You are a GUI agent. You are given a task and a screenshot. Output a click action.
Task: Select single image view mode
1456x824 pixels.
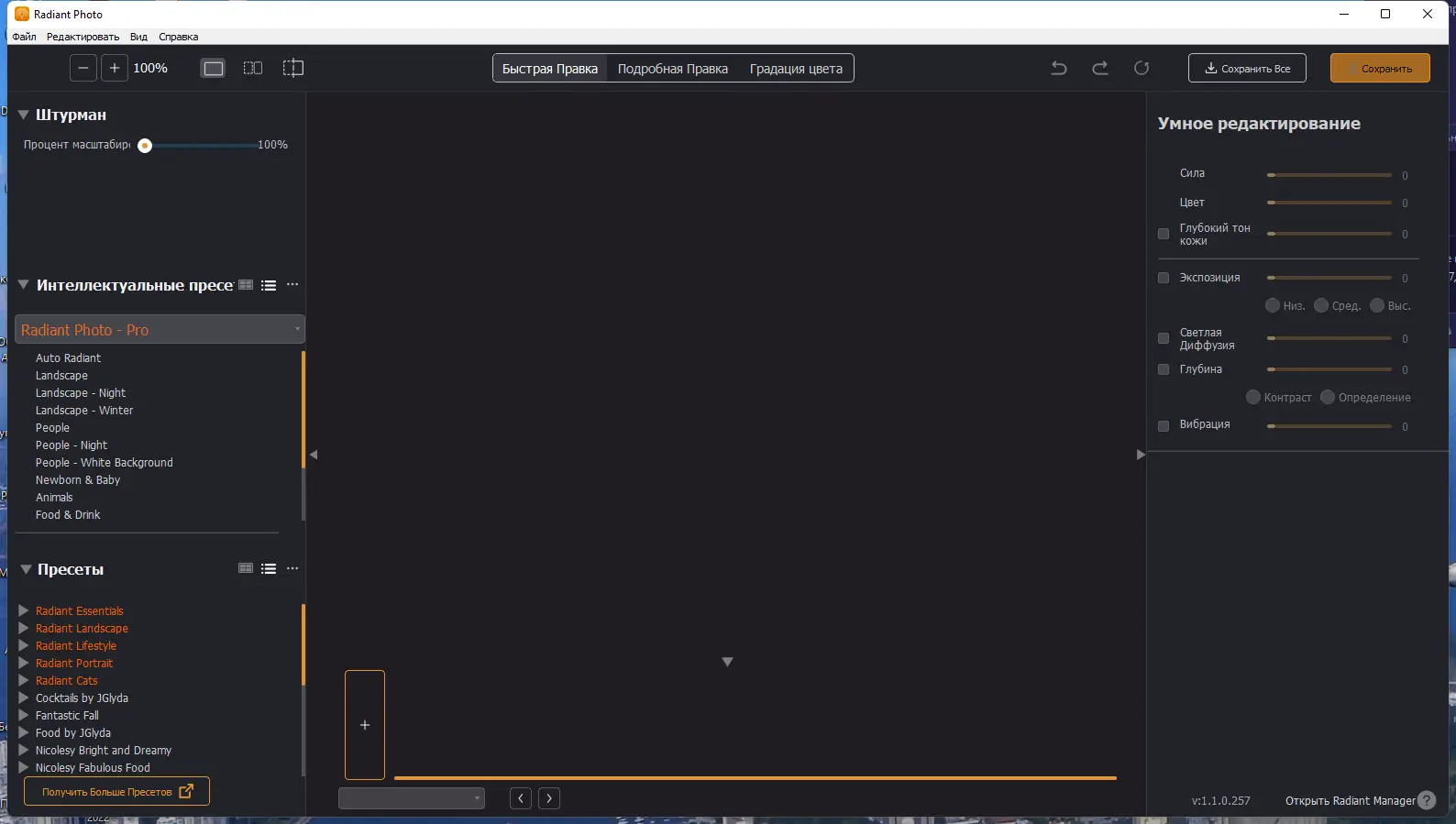click(213, 68)
